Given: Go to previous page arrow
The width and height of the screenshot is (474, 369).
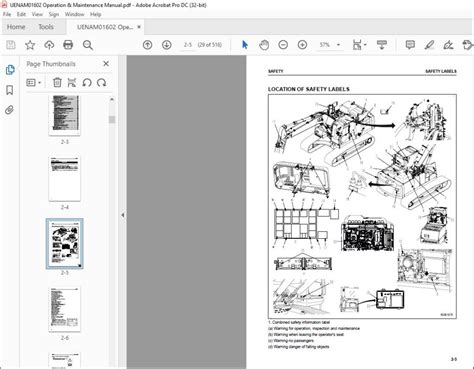Looking at the screenshot, I should pyautogui.click(x=147, y=45).
